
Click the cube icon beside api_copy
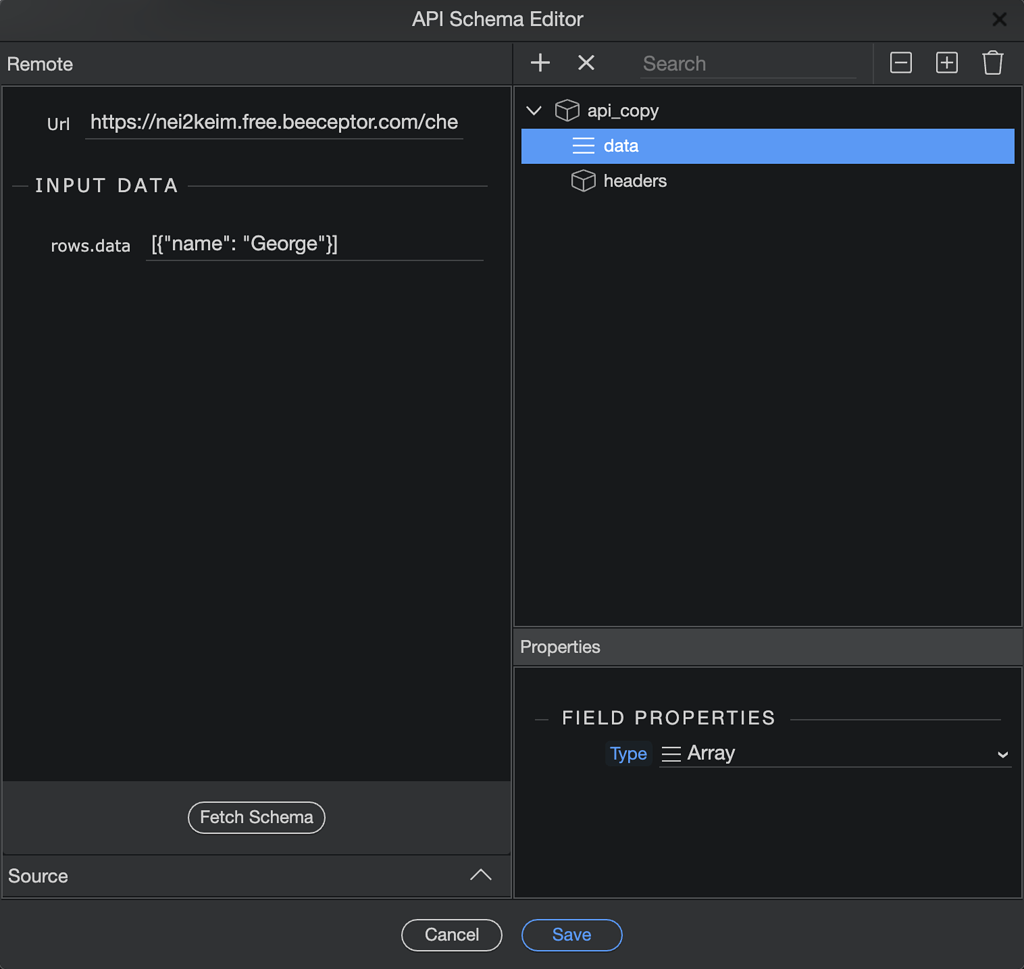click(566, 110)
